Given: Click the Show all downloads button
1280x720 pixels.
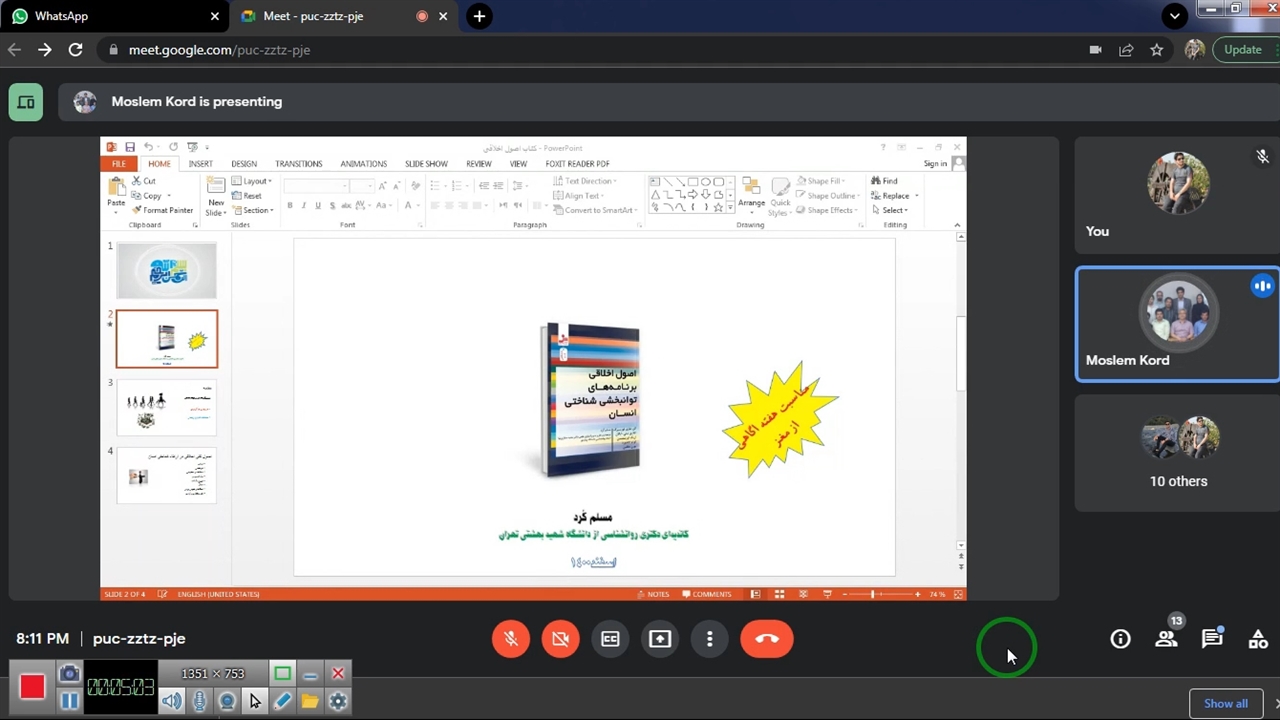Looking at the screenshot, I should (1225, 703).
